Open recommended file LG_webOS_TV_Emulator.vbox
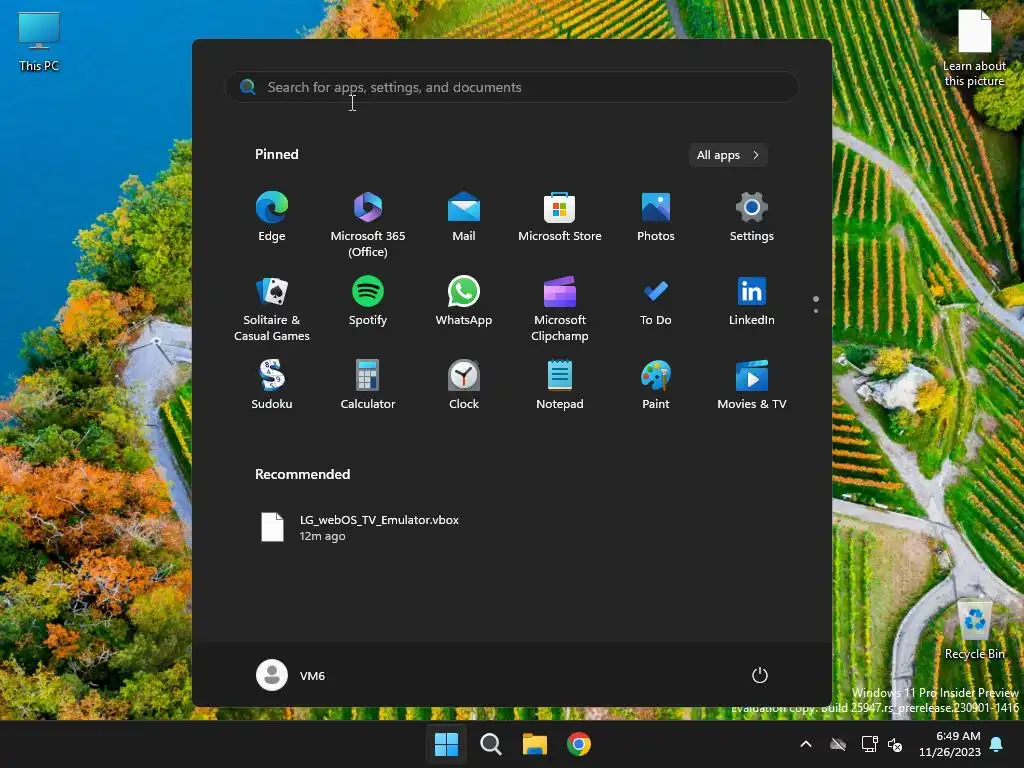This screenshot has height=768, width=1024. point(360,528)
